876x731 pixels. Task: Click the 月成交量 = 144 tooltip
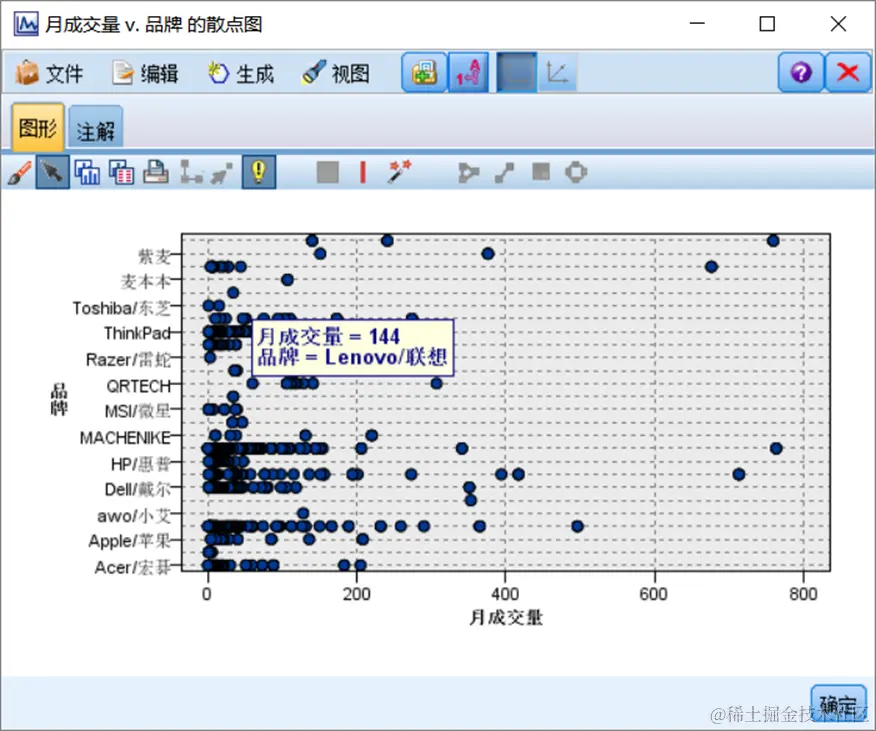353,348
